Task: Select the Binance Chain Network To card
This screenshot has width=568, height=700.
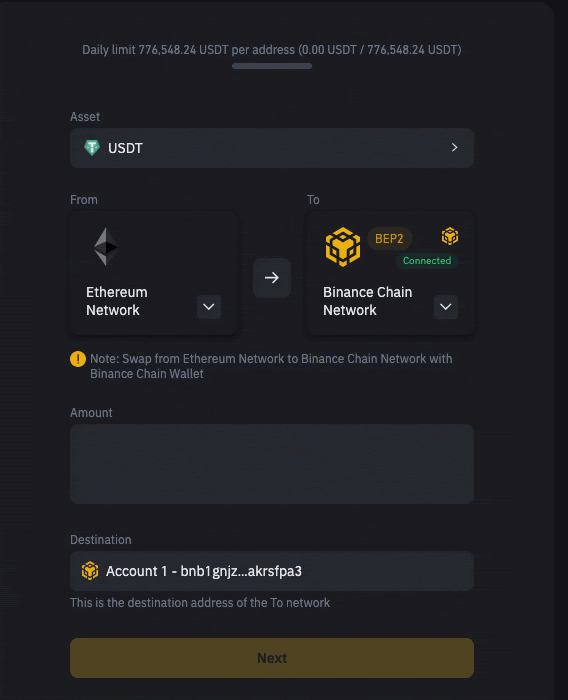Action: click(390, 273)
